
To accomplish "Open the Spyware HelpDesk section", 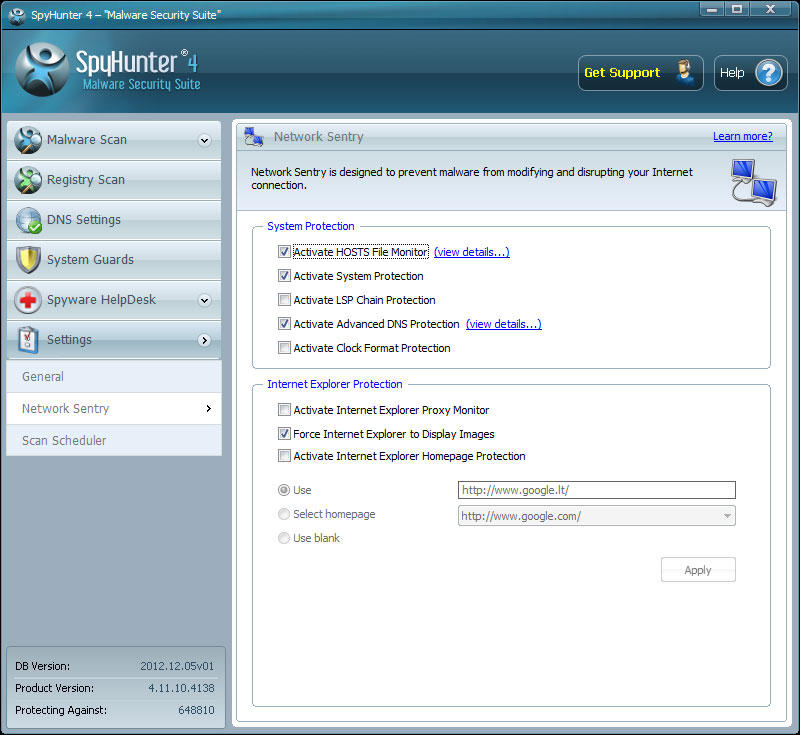I will pyautogui.click(x=114, y=300).
